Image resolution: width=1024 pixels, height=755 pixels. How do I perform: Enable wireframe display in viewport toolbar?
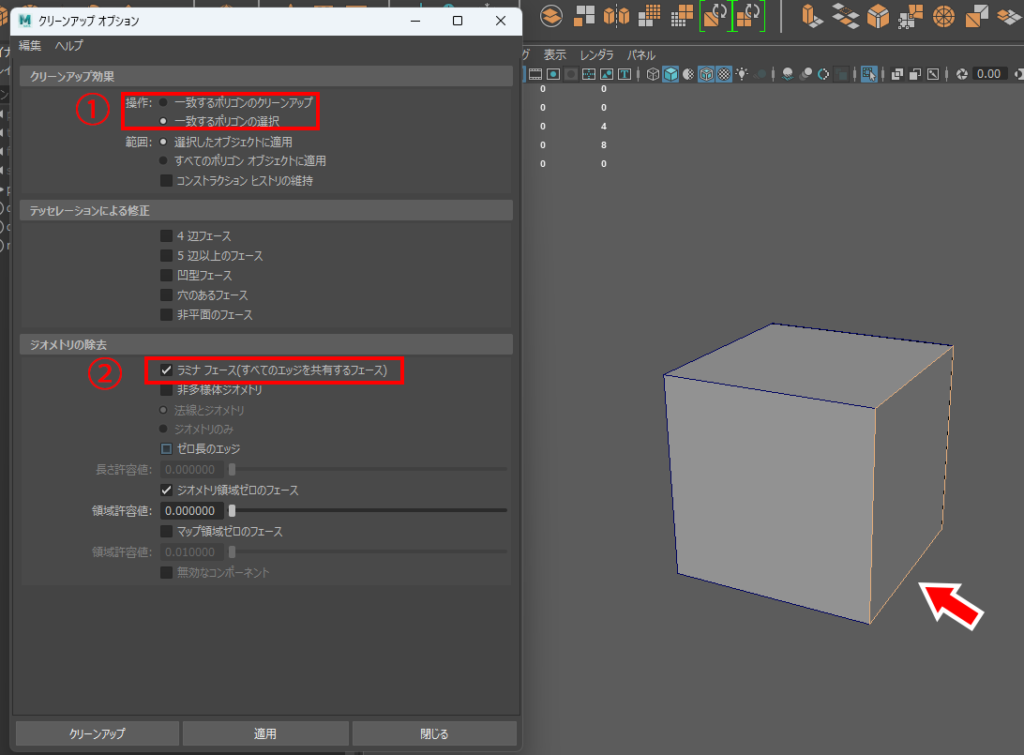tap(653, 74)
